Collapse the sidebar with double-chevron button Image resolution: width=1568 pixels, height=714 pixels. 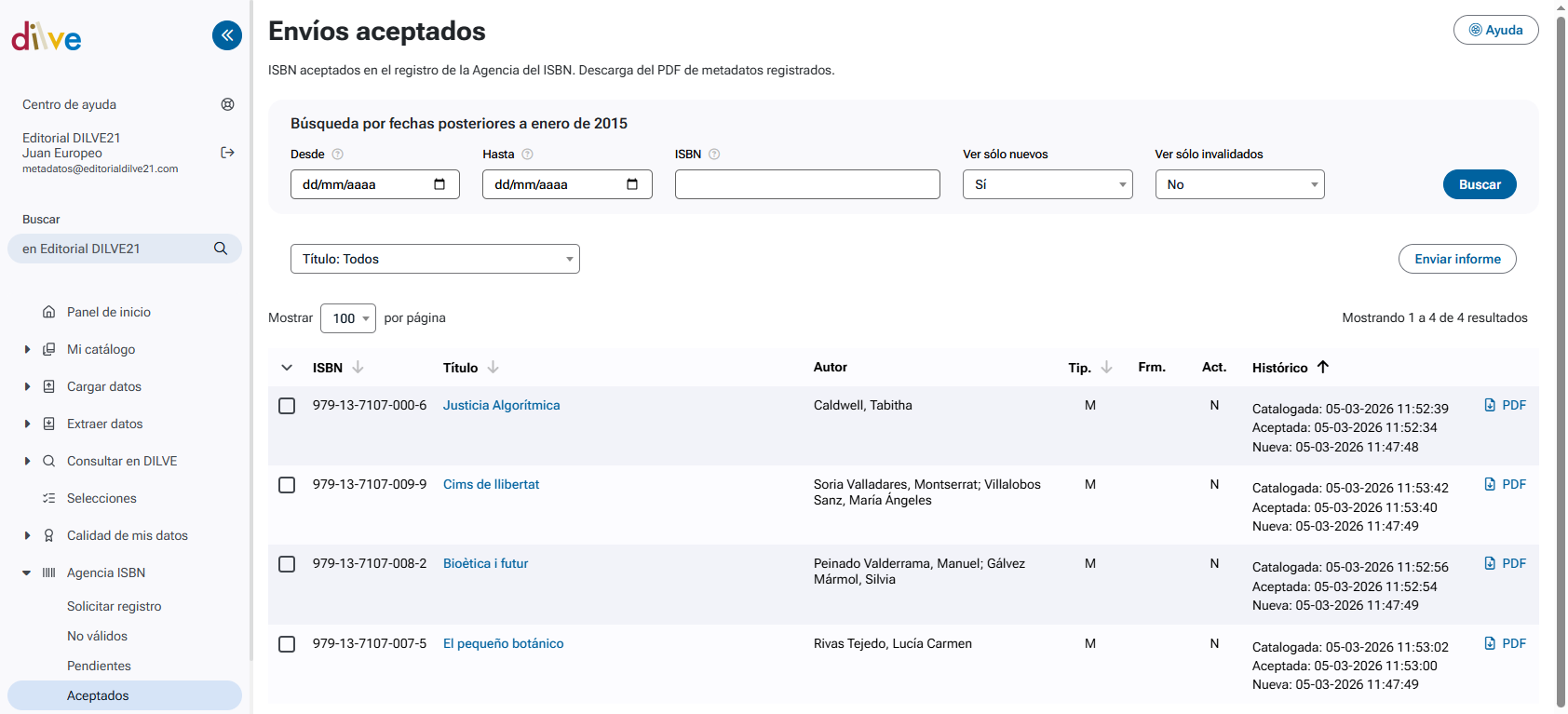[x=227, y=35]
